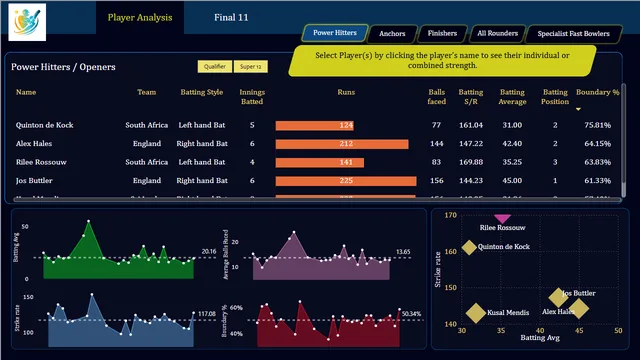The height and width of the screenshot is (360, 640).
Task: Select the Finishers category
Action: 442,33
